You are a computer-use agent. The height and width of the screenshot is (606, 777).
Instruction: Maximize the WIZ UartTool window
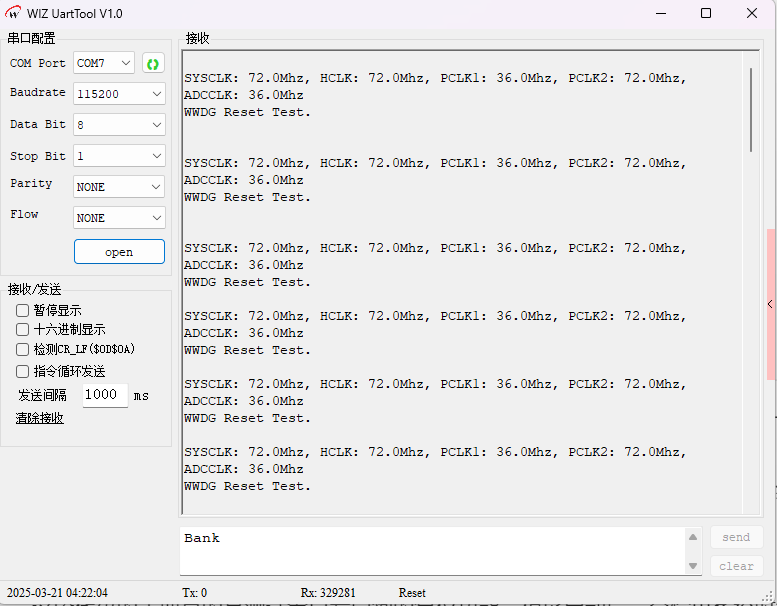pyautogui.click(x=706, y=13)
